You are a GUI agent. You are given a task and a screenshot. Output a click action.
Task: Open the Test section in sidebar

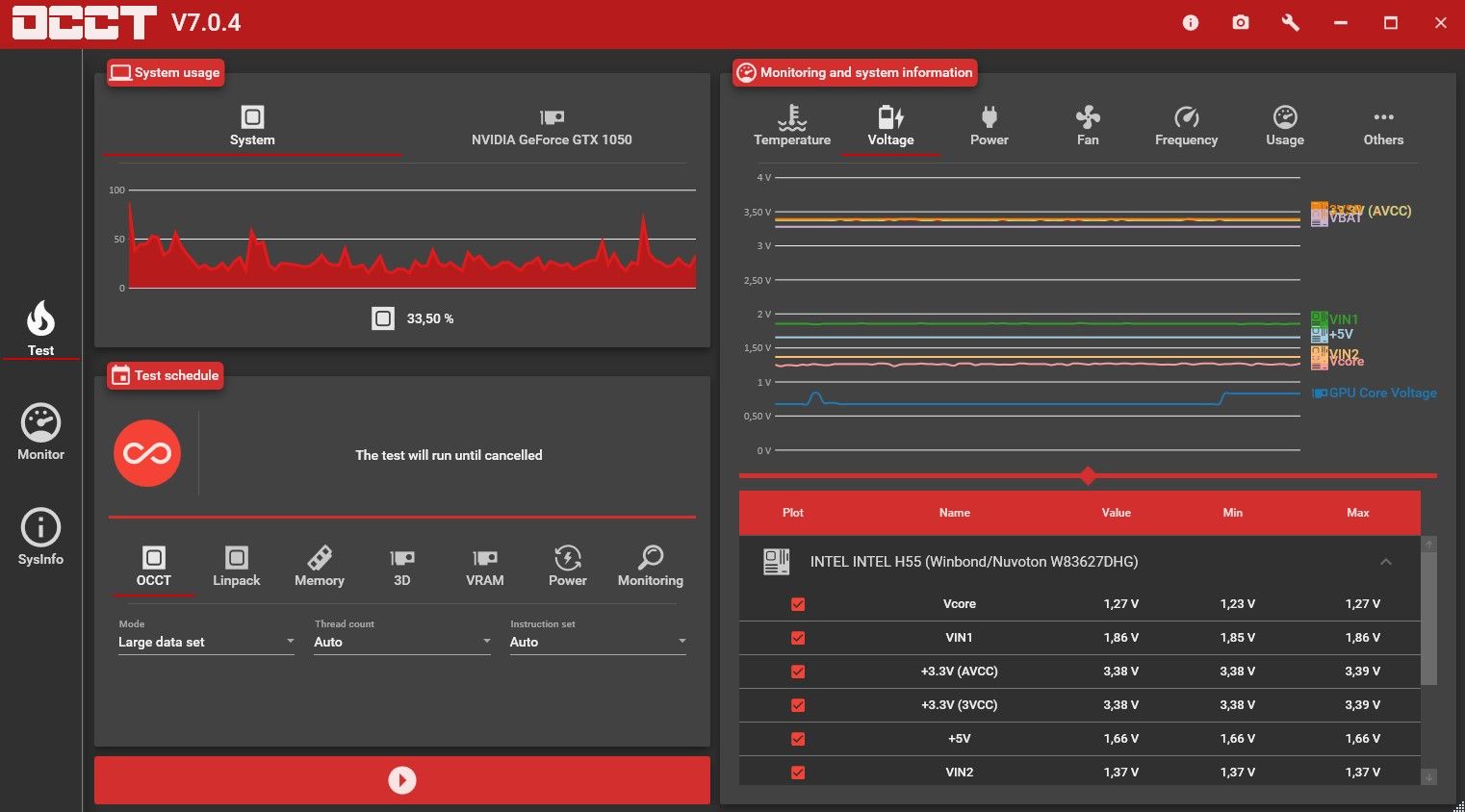click(40, 329)
